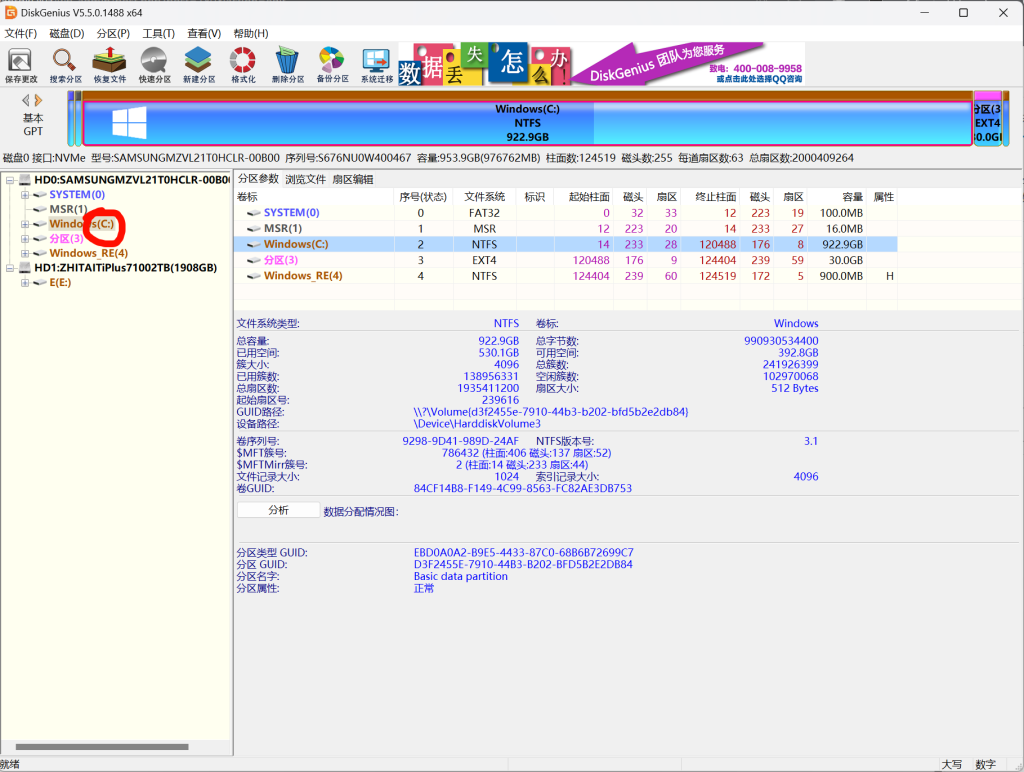
Task: Click the 卷标 column header
Action: click(314, 197)
